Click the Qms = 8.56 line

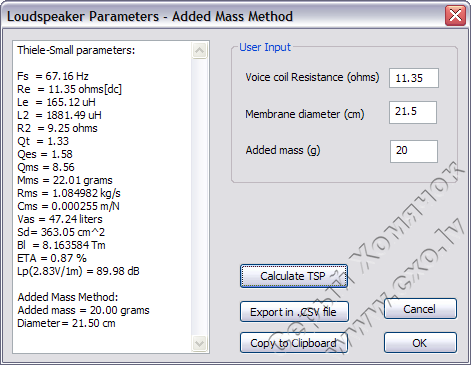point(46,167)
